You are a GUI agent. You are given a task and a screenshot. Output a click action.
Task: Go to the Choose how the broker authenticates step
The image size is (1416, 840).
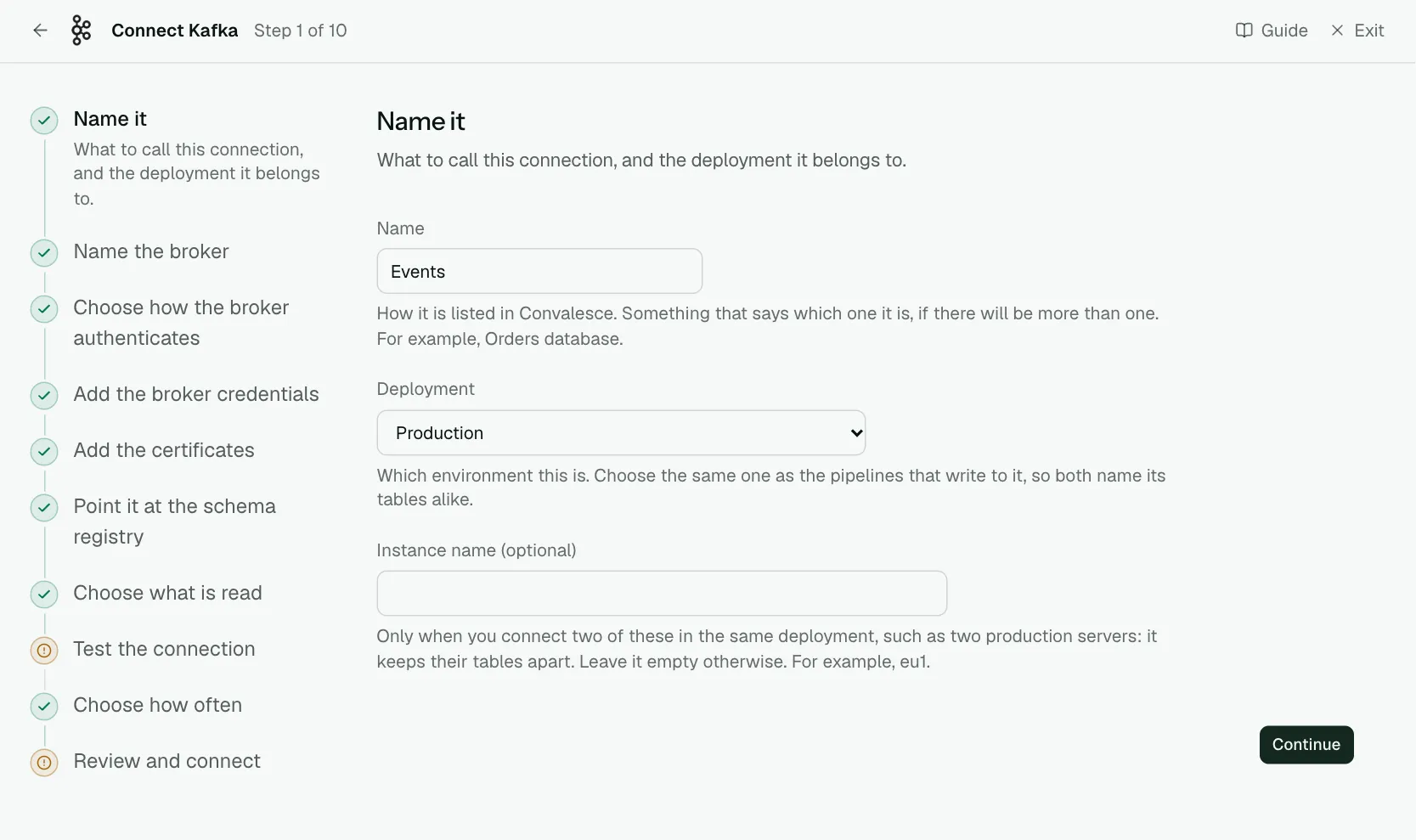181,323
